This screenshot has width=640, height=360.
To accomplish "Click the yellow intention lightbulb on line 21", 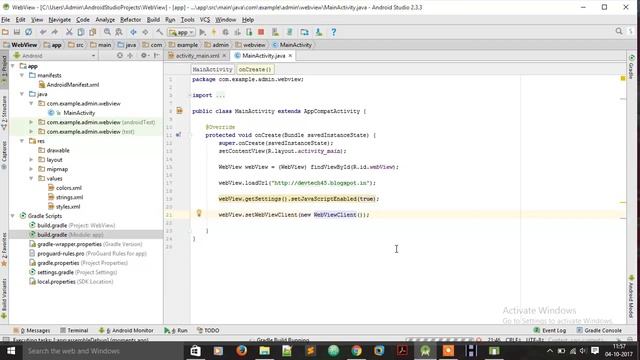I will 199,213.
